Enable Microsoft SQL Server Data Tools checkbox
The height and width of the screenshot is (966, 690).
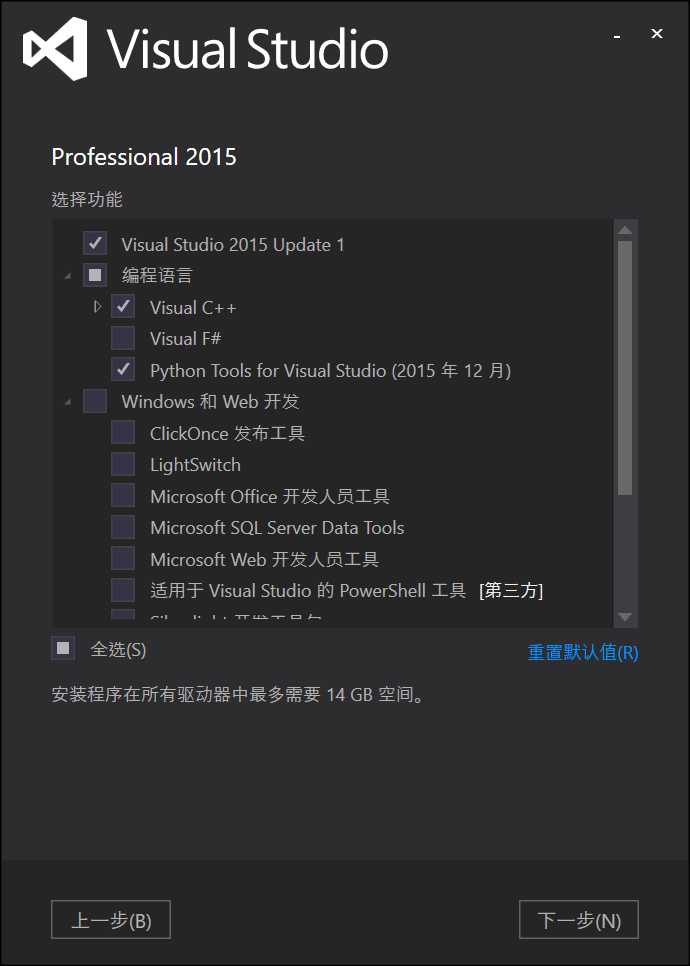[123, 527]
